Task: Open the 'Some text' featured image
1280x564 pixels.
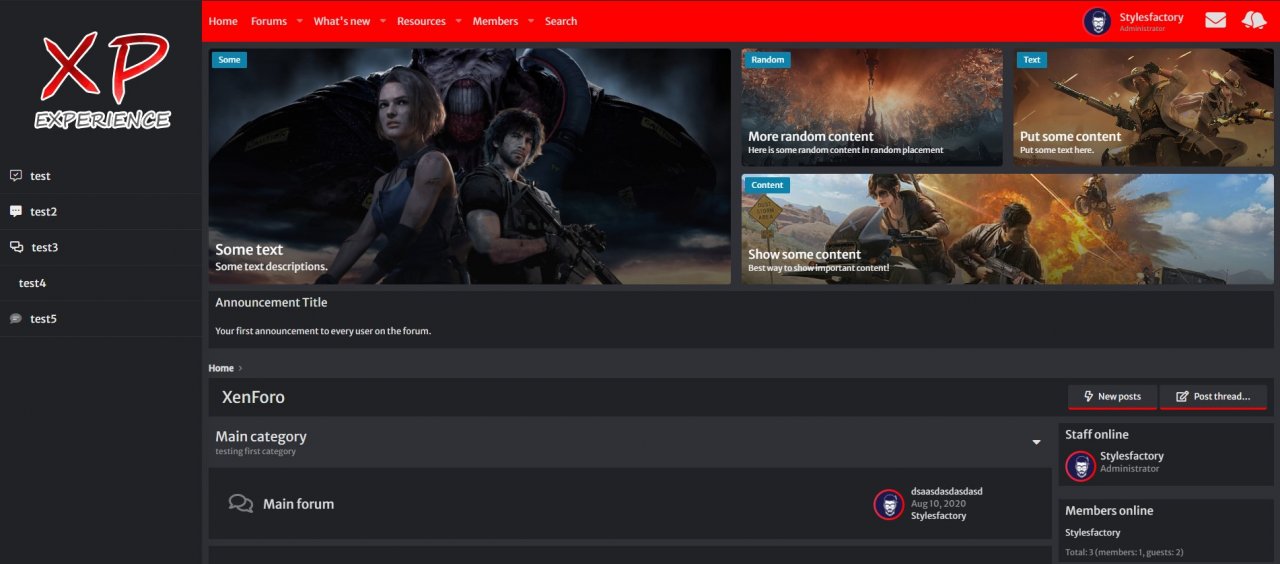Action: (469, 166)
